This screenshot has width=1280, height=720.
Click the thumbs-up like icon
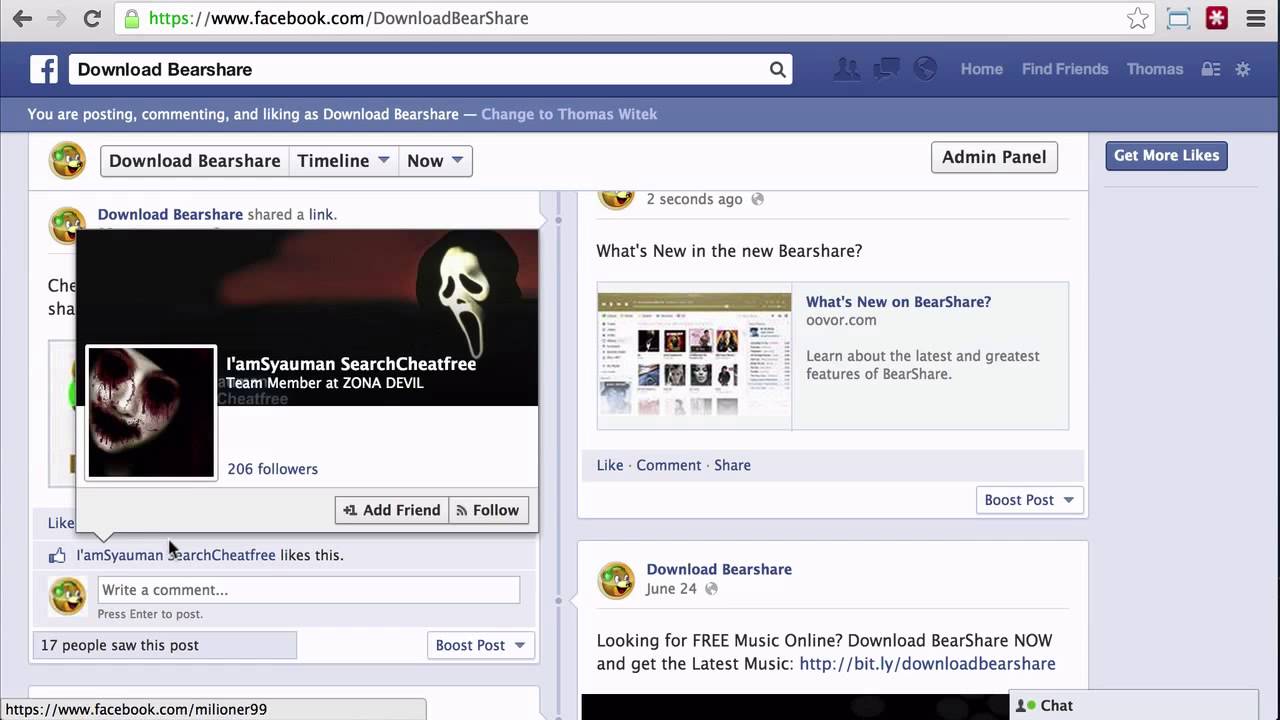(x=57, y=555)
